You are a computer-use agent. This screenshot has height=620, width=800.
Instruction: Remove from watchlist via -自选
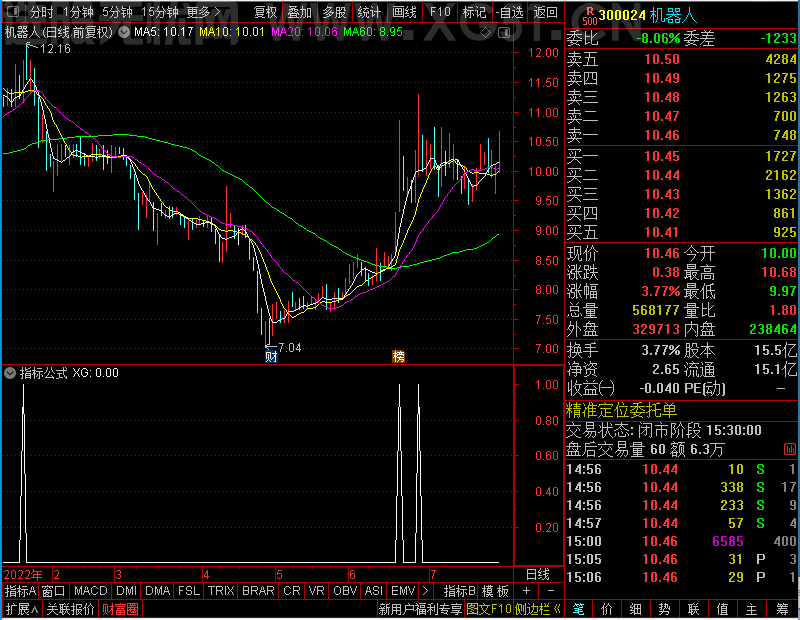pos(509,12)
